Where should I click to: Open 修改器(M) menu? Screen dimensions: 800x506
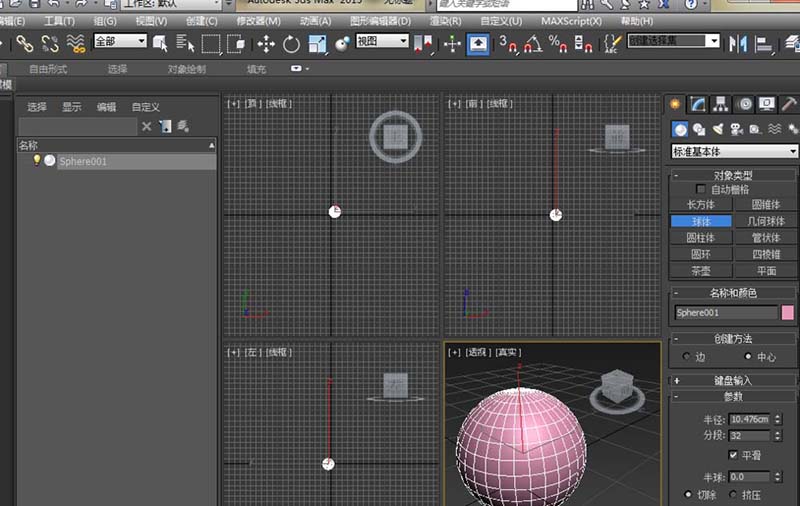(x=259, y=21)
